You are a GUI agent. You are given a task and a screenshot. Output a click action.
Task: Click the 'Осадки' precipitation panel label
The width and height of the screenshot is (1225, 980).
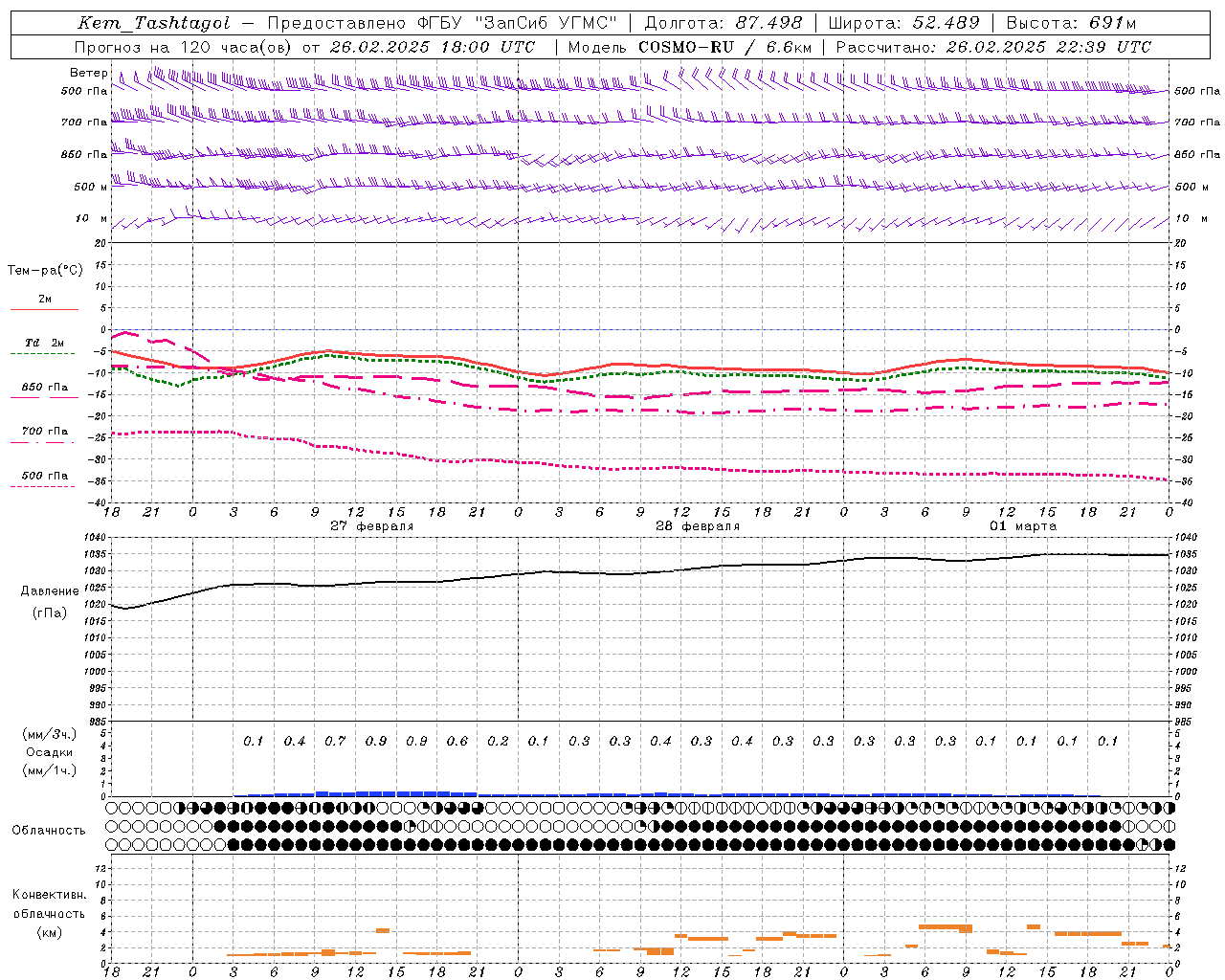50,752
